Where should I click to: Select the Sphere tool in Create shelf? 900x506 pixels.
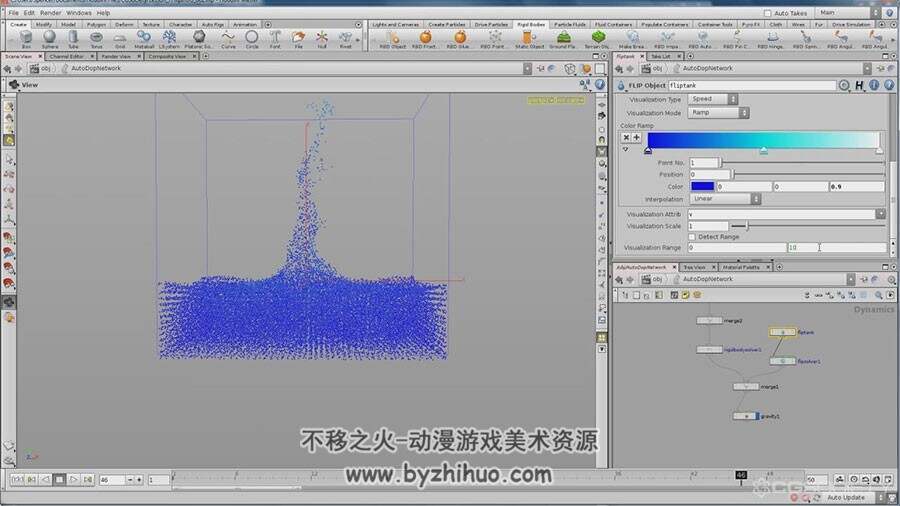point(50,39)
